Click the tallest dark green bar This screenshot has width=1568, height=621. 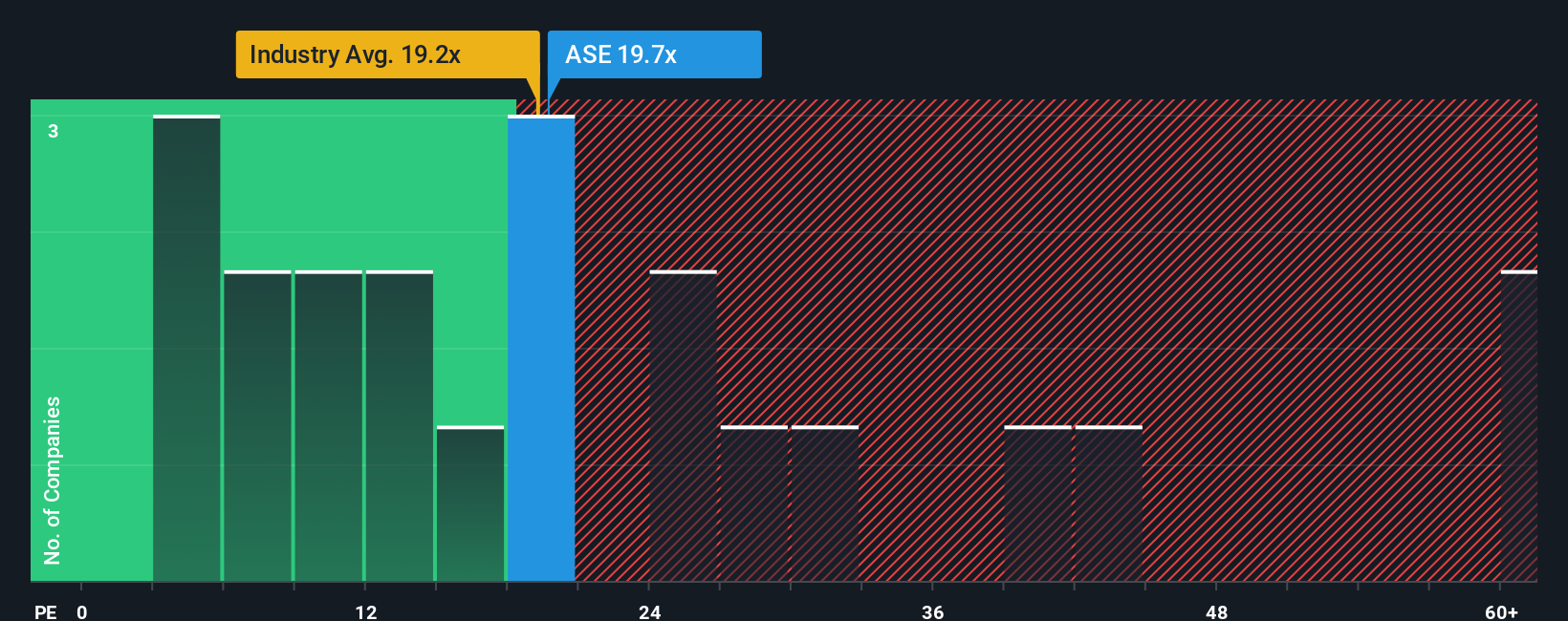(x=186, y=349)
